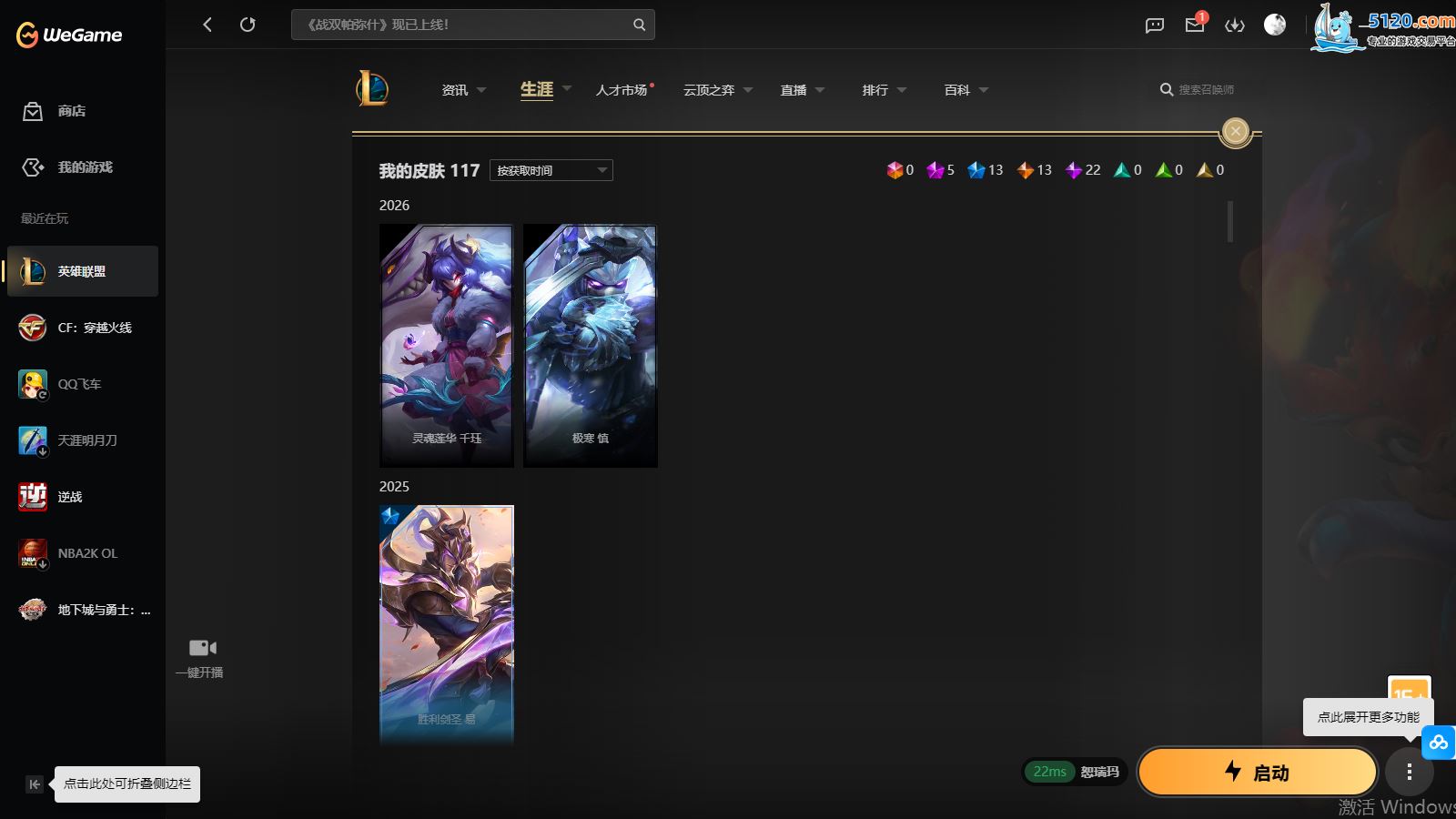Screen dimensions: 1456x819
Task: Close the skins panel with gold X
Action: [1235, 131]
